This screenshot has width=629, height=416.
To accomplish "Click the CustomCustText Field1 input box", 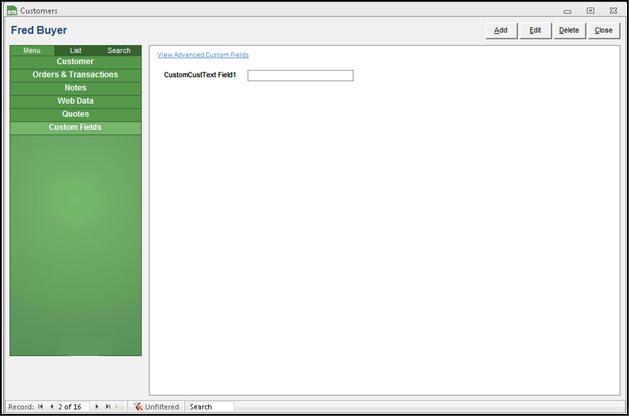I will pyautogui.click(x=300, y=76).
